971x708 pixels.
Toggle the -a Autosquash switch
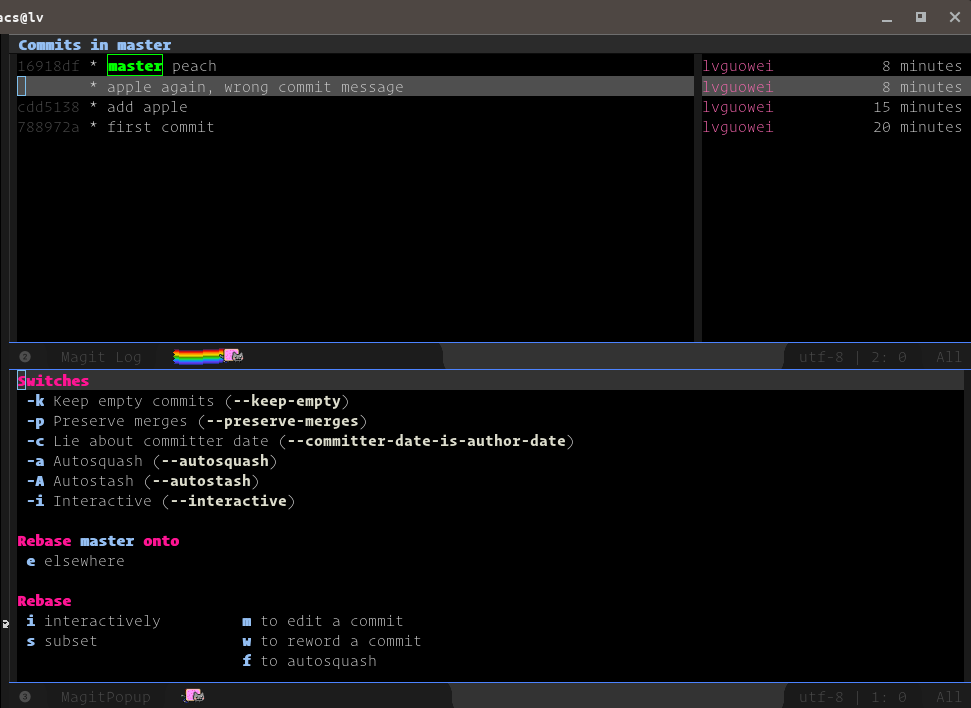coord(152,461)
